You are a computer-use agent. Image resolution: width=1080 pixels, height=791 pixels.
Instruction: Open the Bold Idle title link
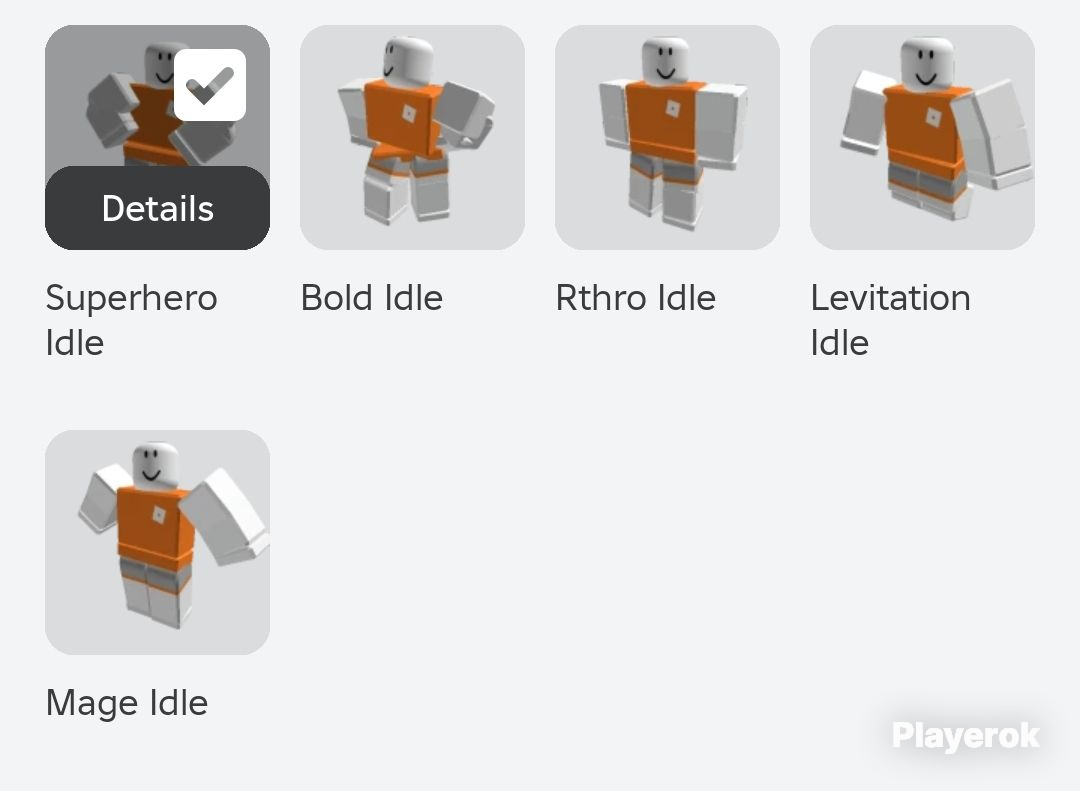point(372,298)
